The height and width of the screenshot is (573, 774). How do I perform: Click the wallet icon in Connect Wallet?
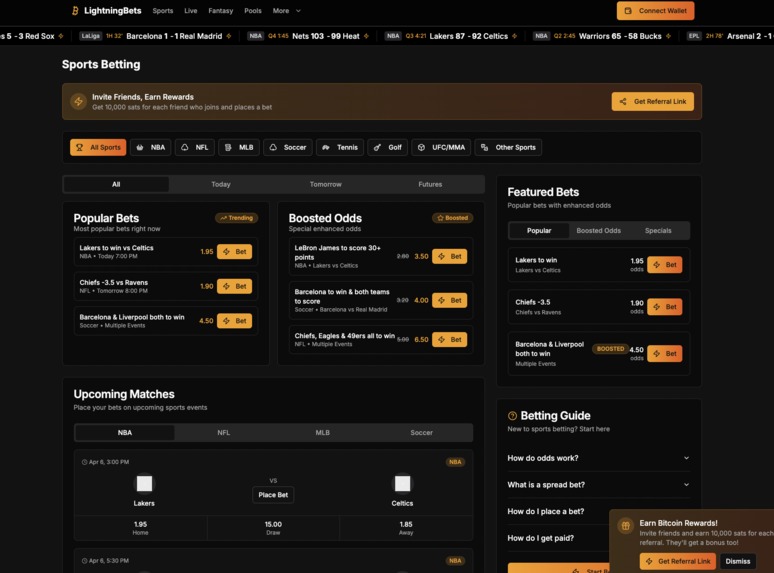point(628,11)
